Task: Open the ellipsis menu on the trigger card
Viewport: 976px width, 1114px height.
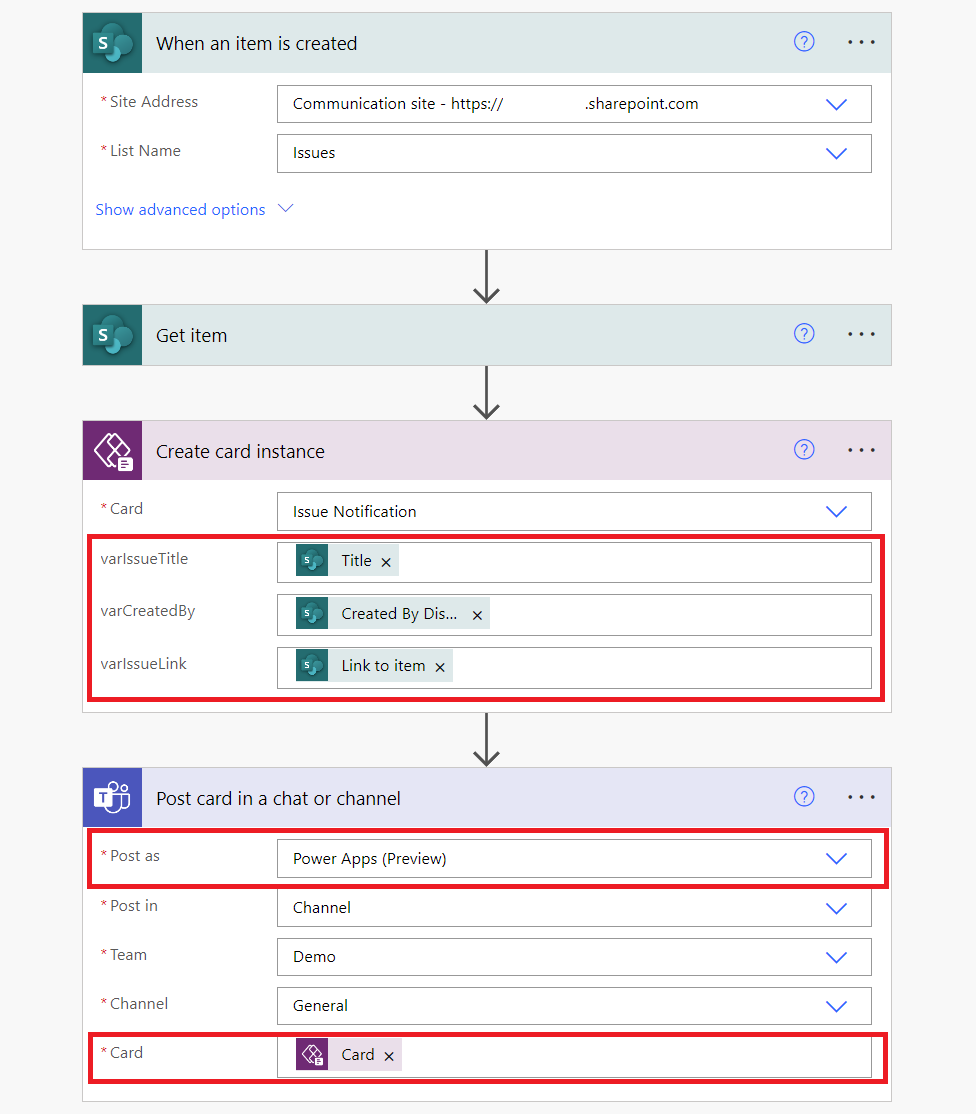Action: (861, 42)
